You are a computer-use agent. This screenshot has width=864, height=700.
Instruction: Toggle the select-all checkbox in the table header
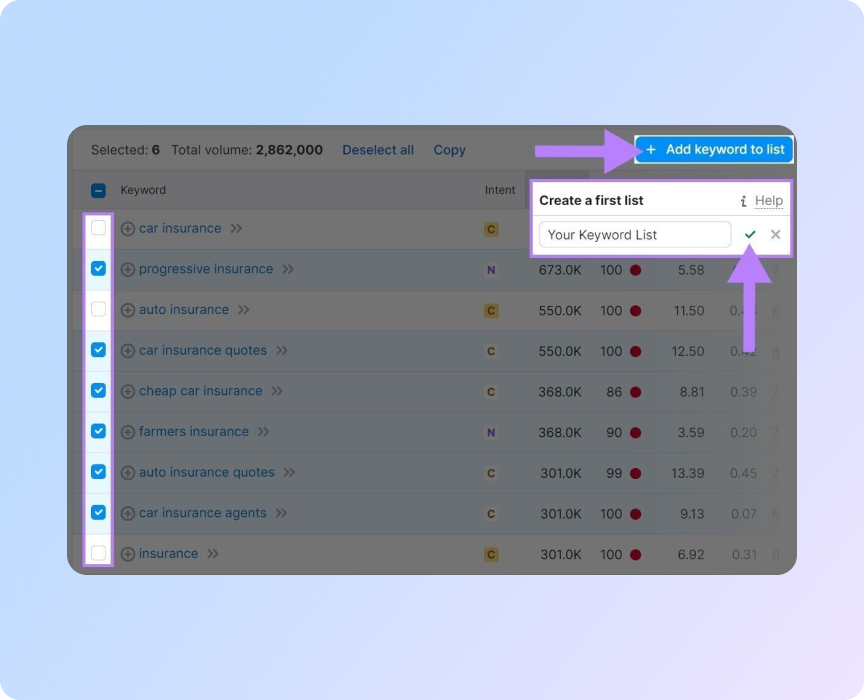pos(98,189)
